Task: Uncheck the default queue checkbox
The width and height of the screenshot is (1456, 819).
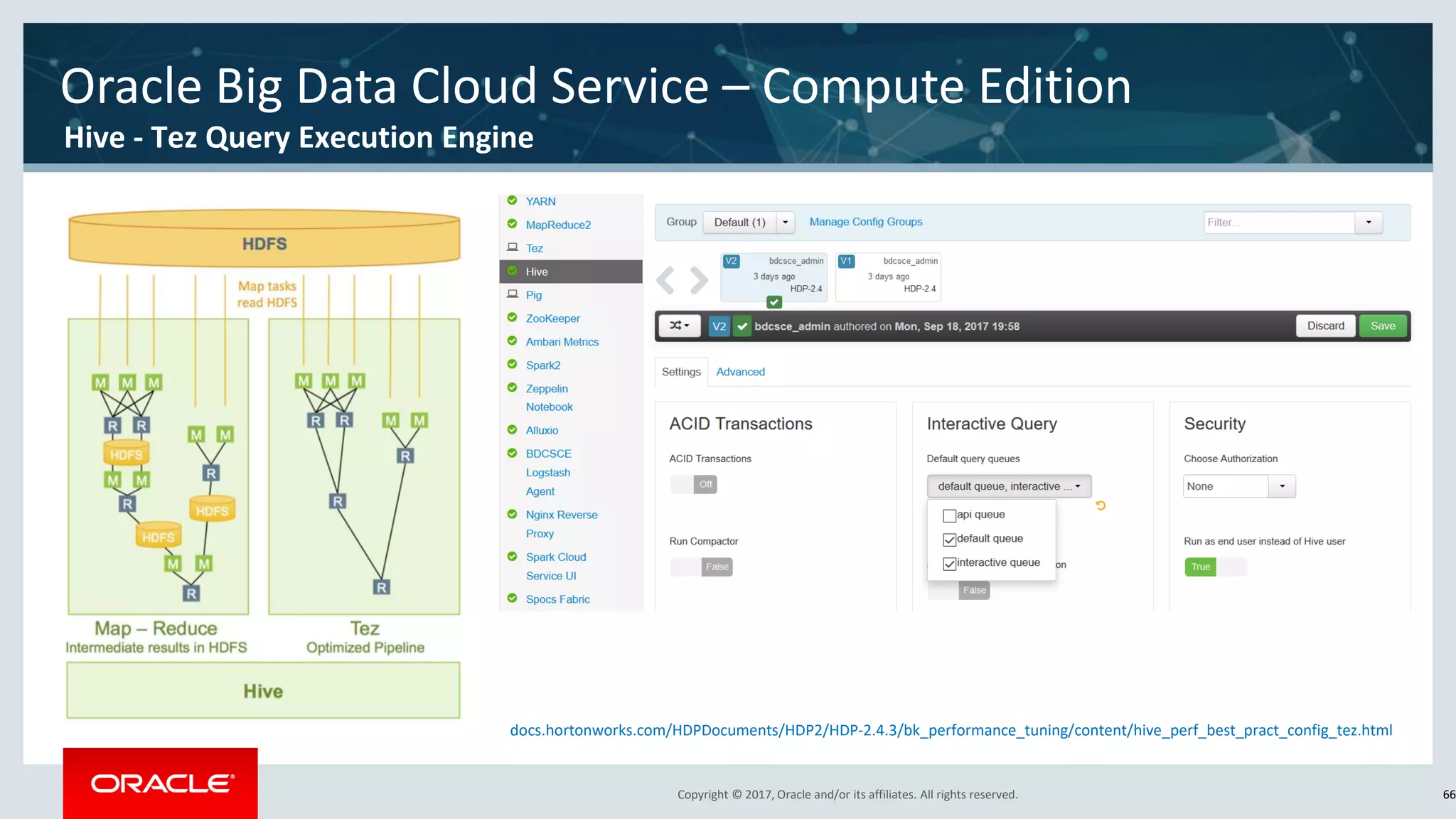Action: coord(949,540)
